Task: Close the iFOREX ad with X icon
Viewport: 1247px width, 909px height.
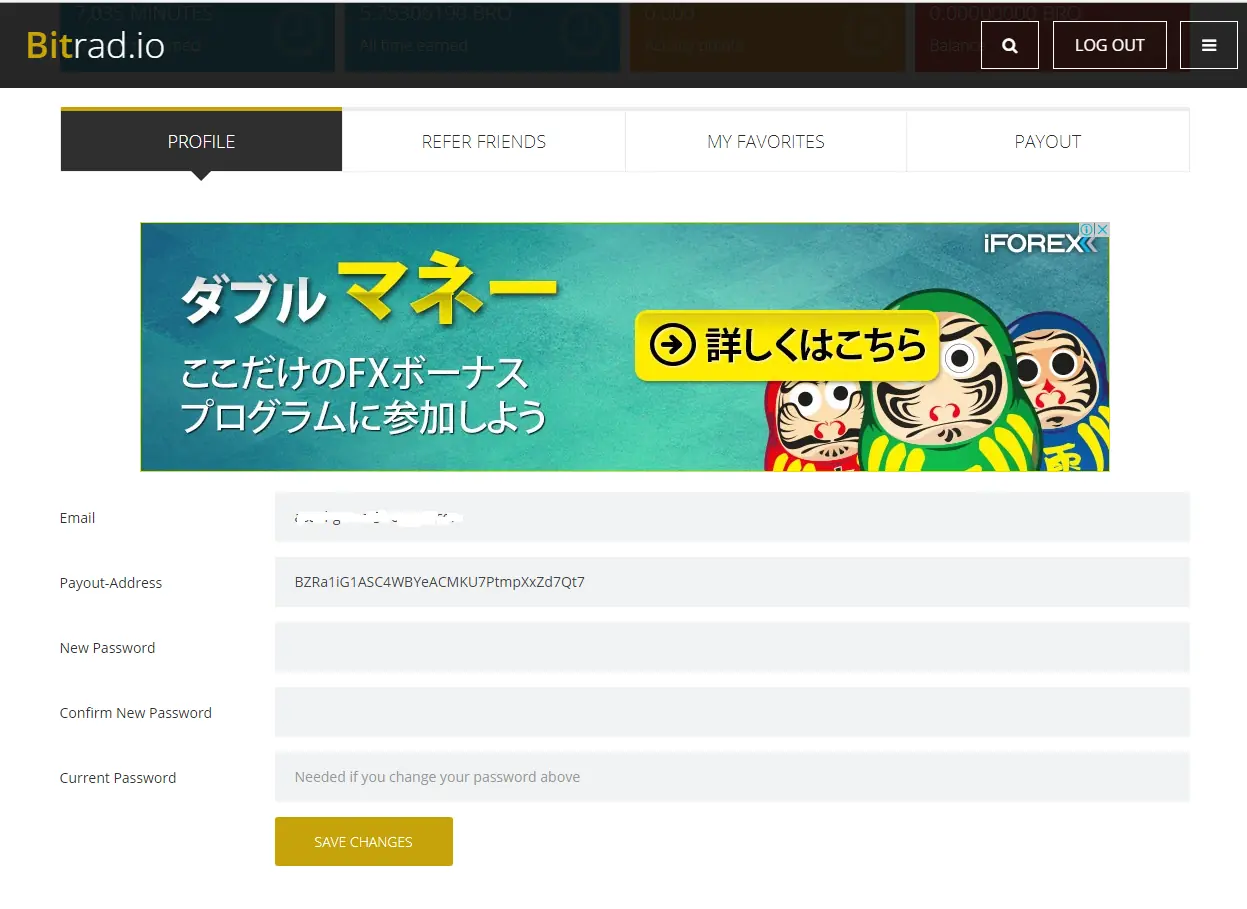Action: click(x=1102, y=230)
